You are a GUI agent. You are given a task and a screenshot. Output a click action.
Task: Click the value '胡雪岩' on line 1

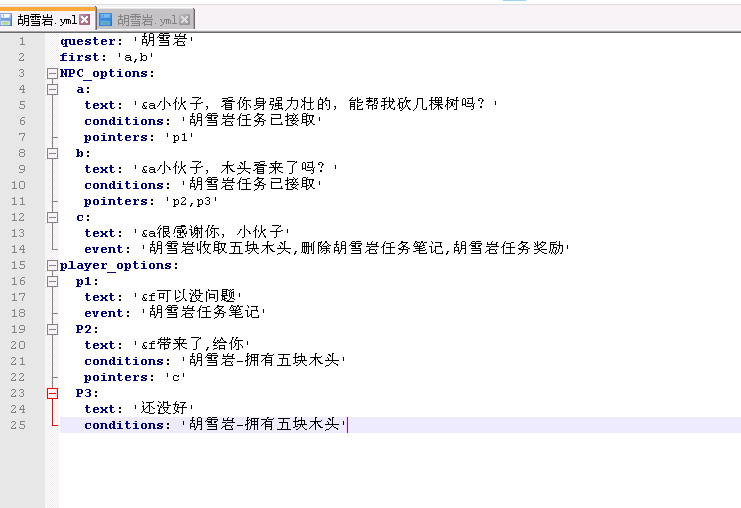(x=164, y=40)
